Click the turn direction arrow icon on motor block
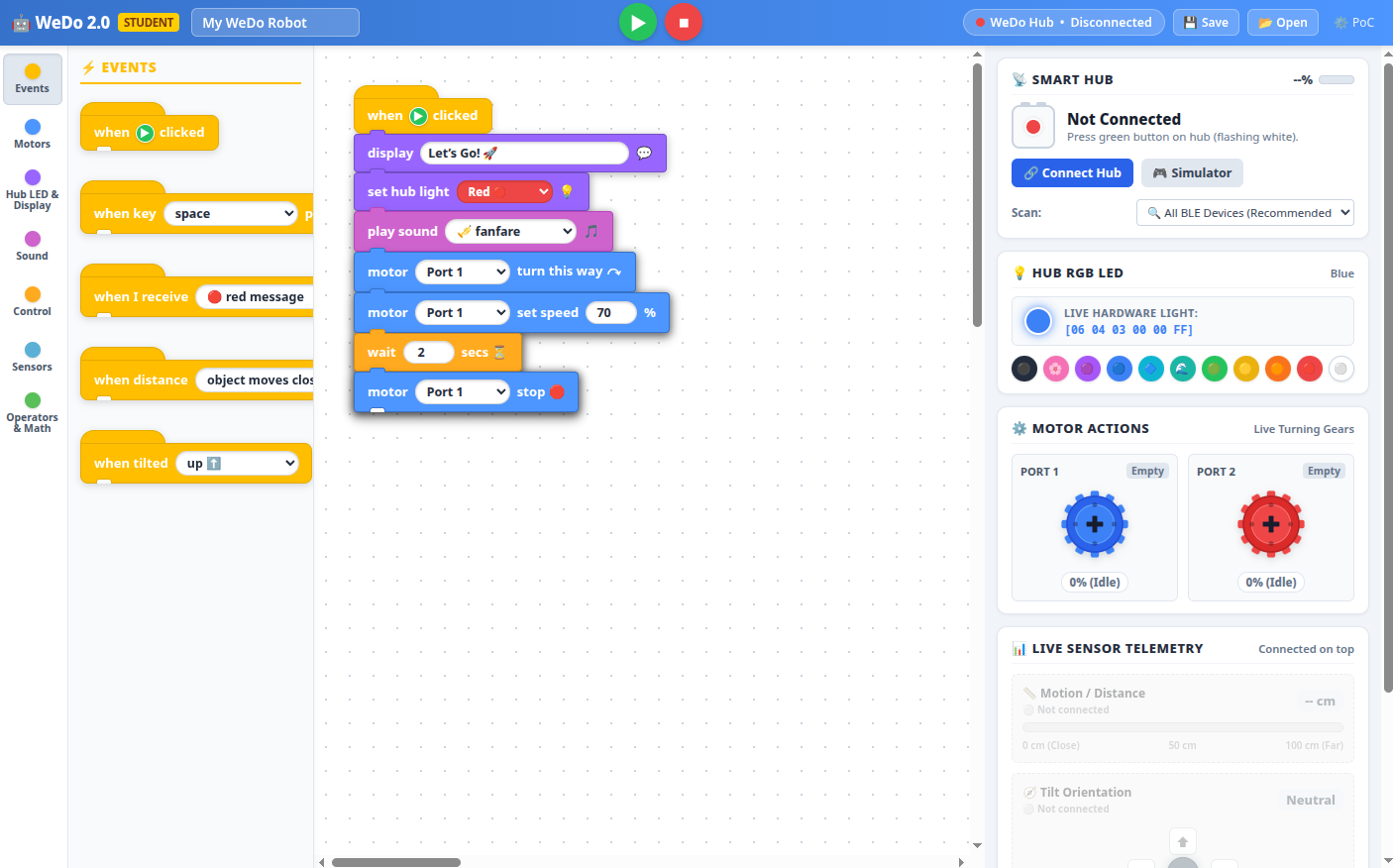The width and height of the screenshot is (1393, 868). (x=614, y=271)
